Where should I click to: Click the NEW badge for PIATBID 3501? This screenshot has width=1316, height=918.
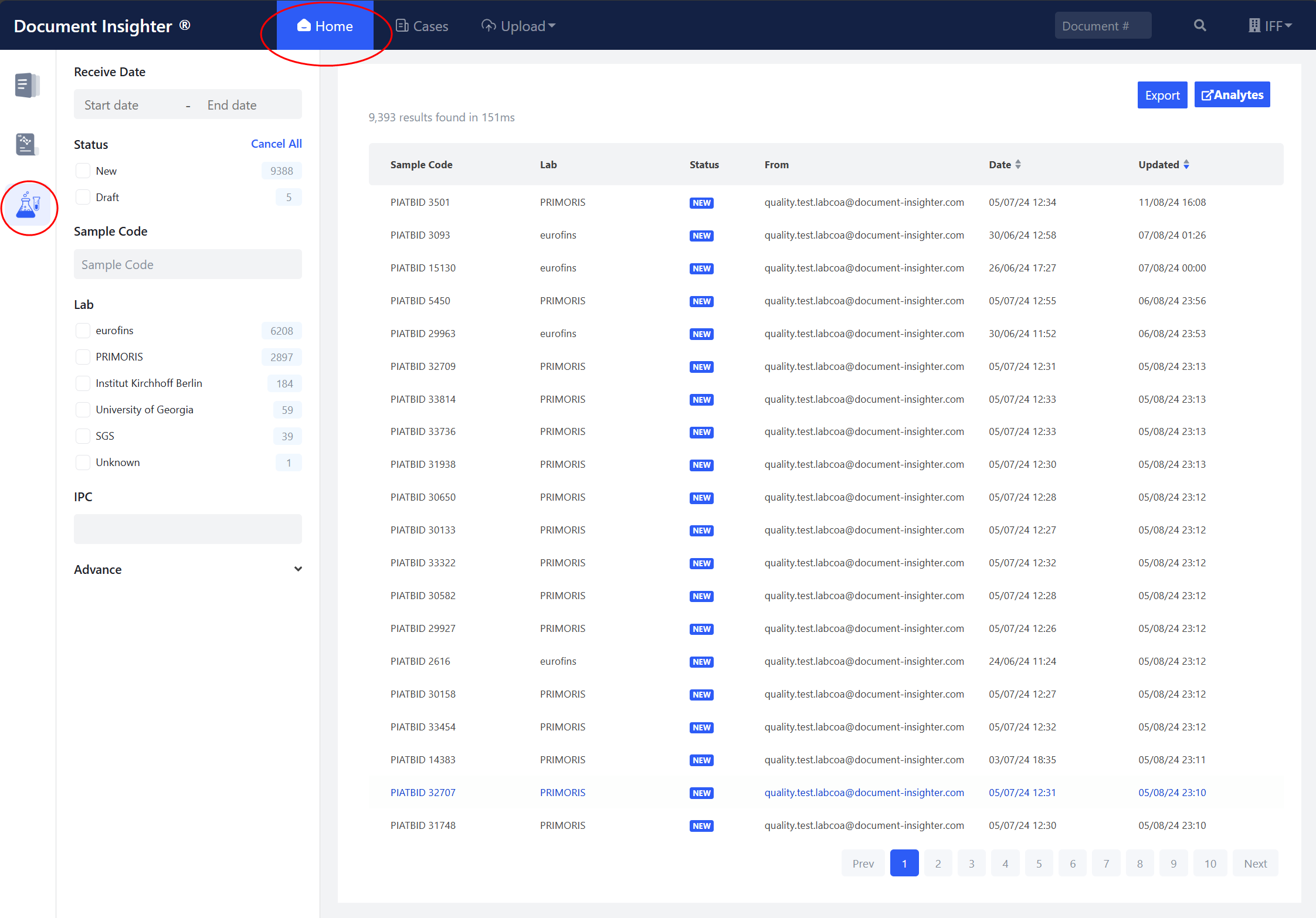(x=701, y=203)
